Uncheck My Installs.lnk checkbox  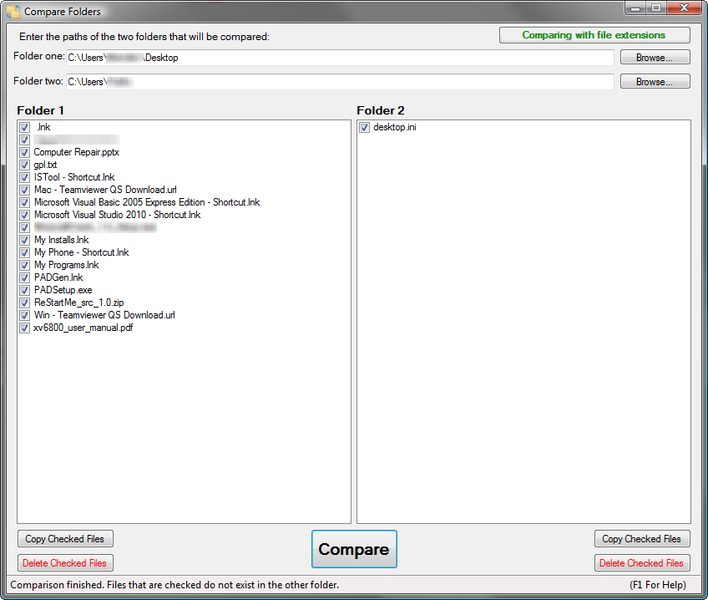25,240
